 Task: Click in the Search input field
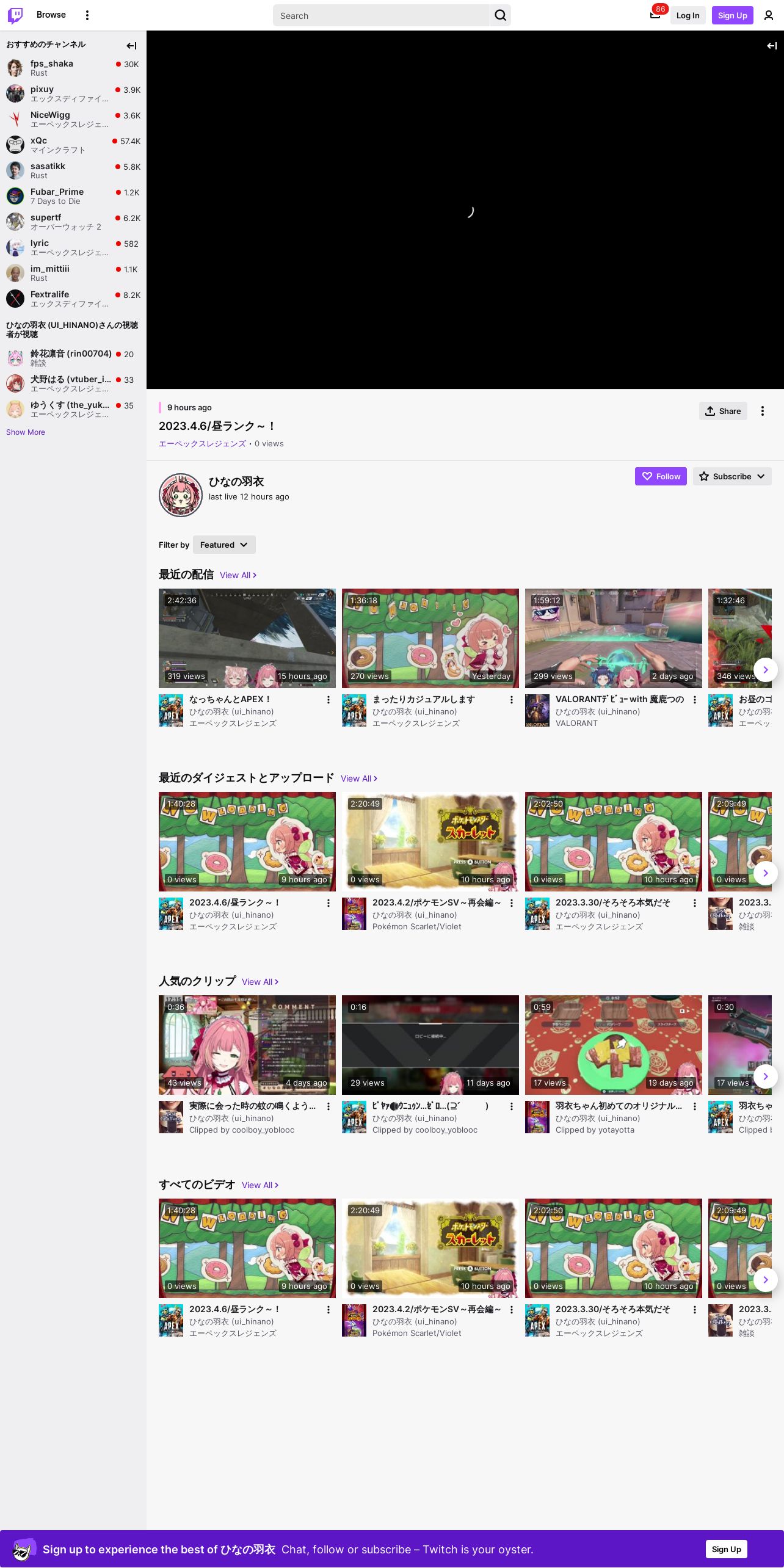(x=382, y=15)
